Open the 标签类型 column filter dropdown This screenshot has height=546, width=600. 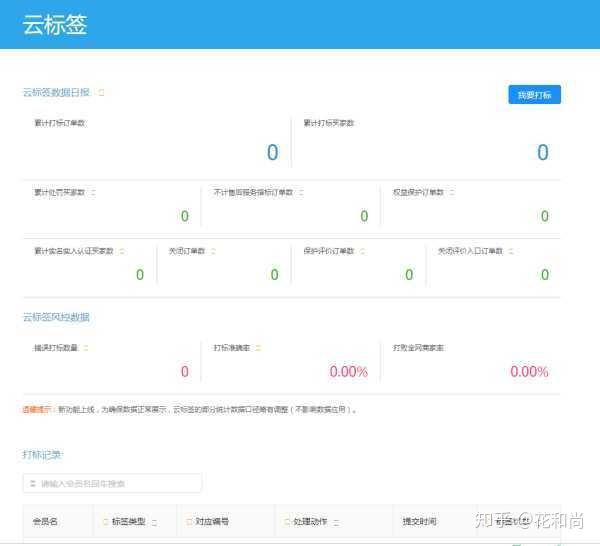click(154, 522)
